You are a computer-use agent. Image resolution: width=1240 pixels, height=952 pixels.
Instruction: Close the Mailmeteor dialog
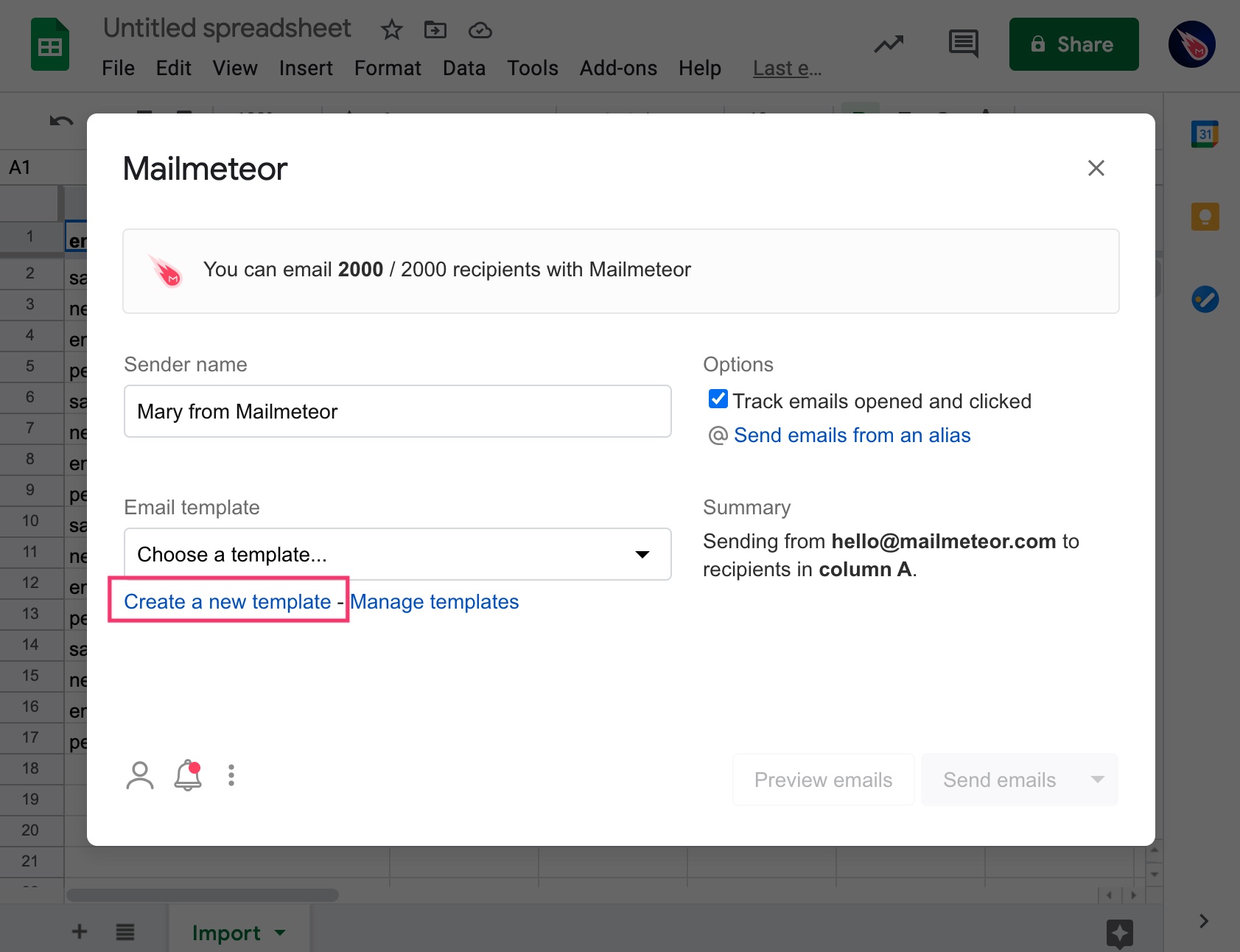coord(1096,168)
